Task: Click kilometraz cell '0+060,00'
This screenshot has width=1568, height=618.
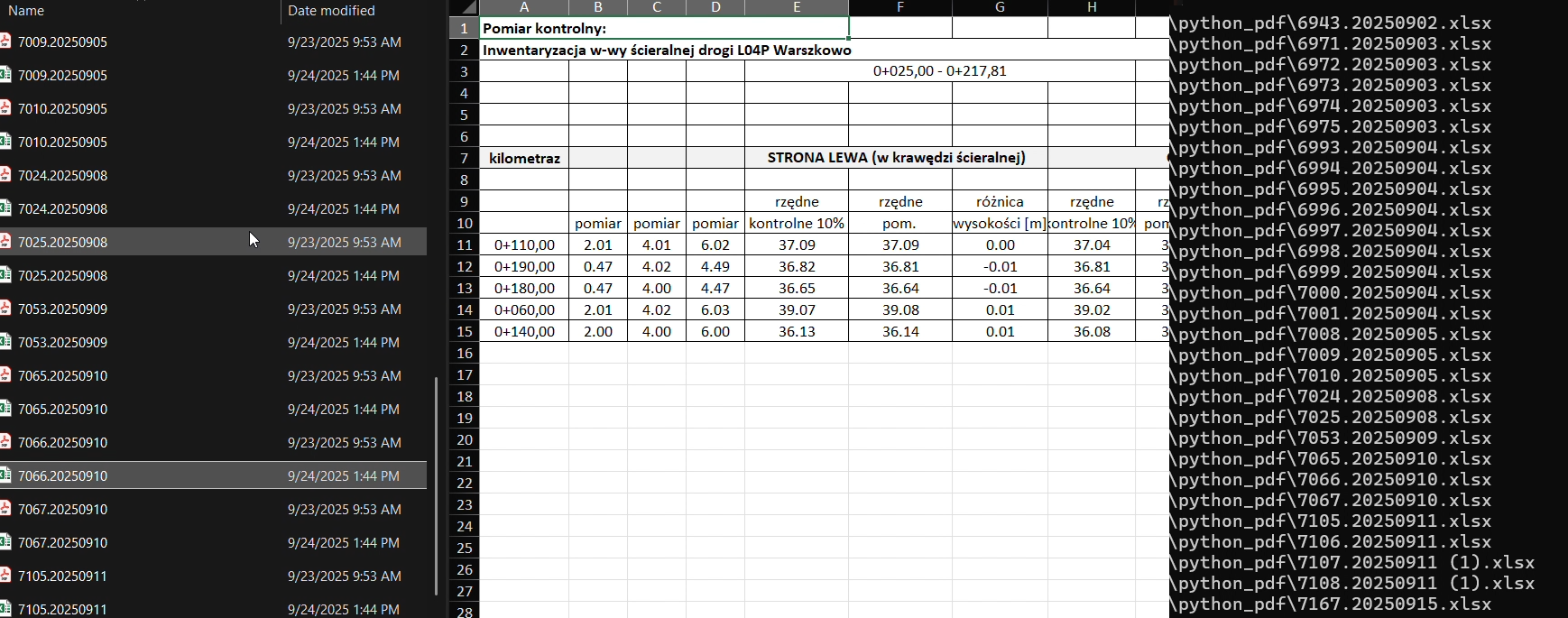Action: click(524, 309)
